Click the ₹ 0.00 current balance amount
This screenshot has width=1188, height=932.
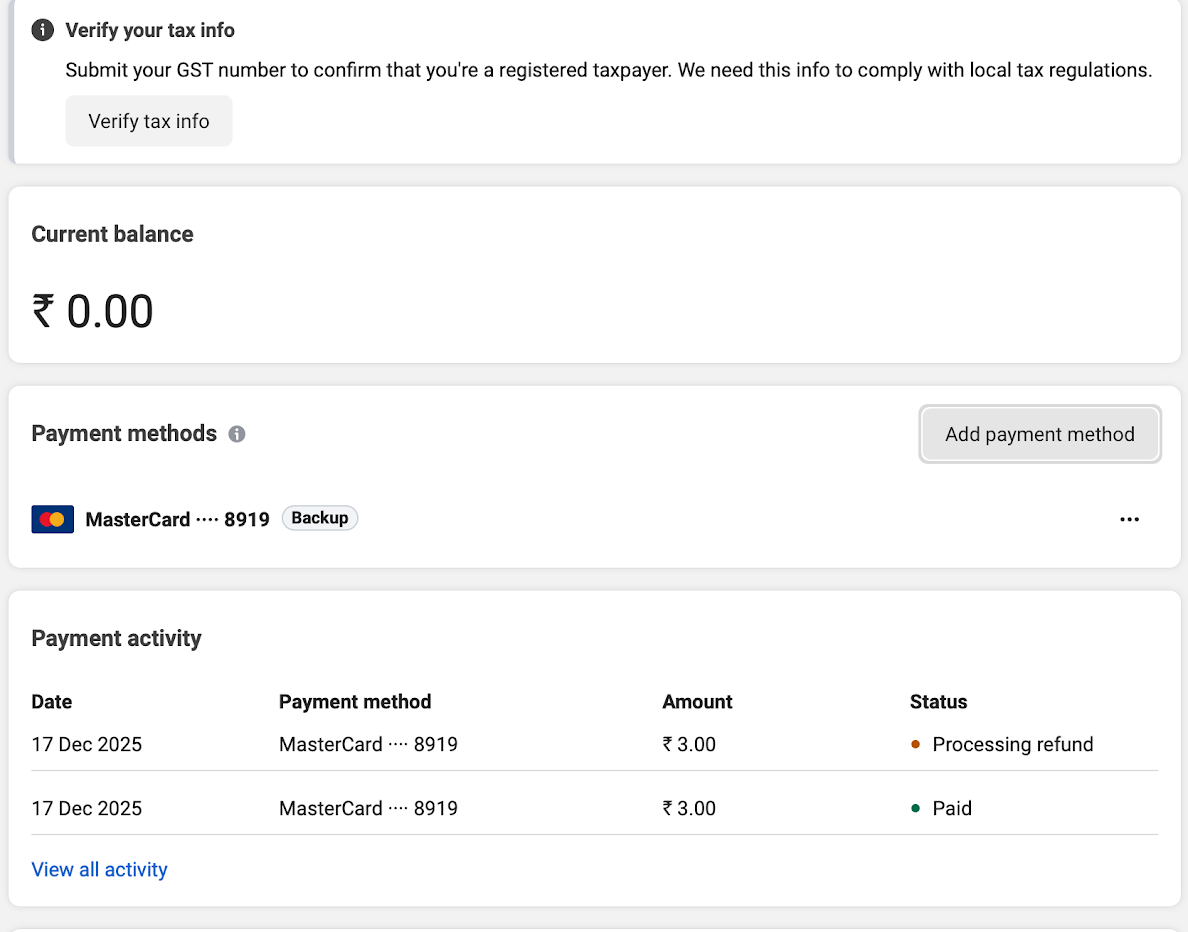click(x=93, y=311)
